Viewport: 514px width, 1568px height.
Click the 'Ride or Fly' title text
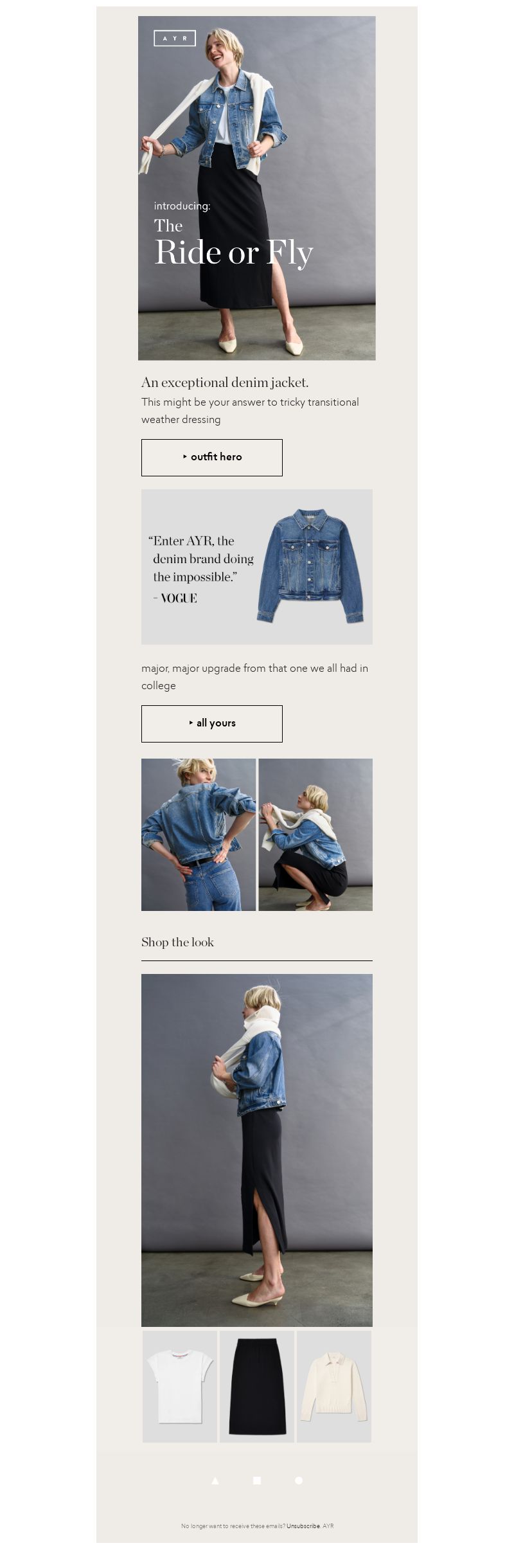[234, 253]
